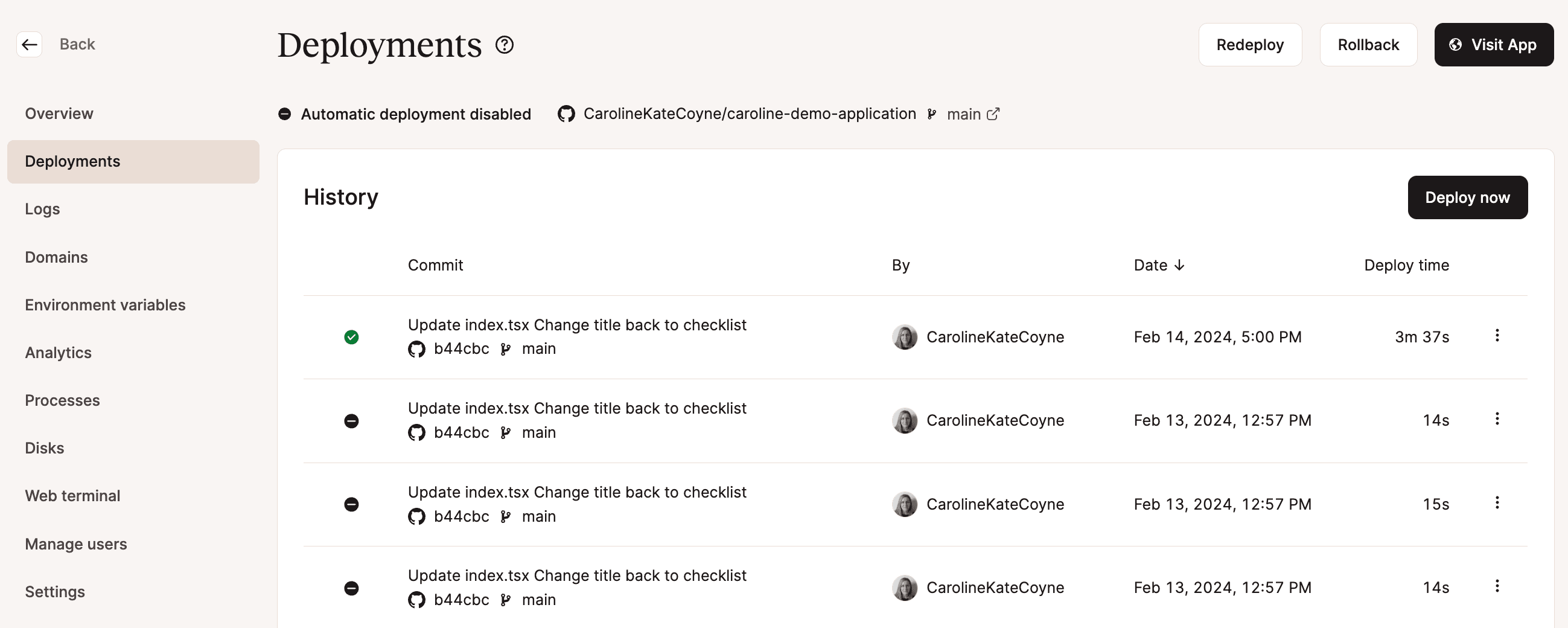Click the branch icon next to main in the first row
This screenshot has width=1568, height=628.
(x=505, y=348)
